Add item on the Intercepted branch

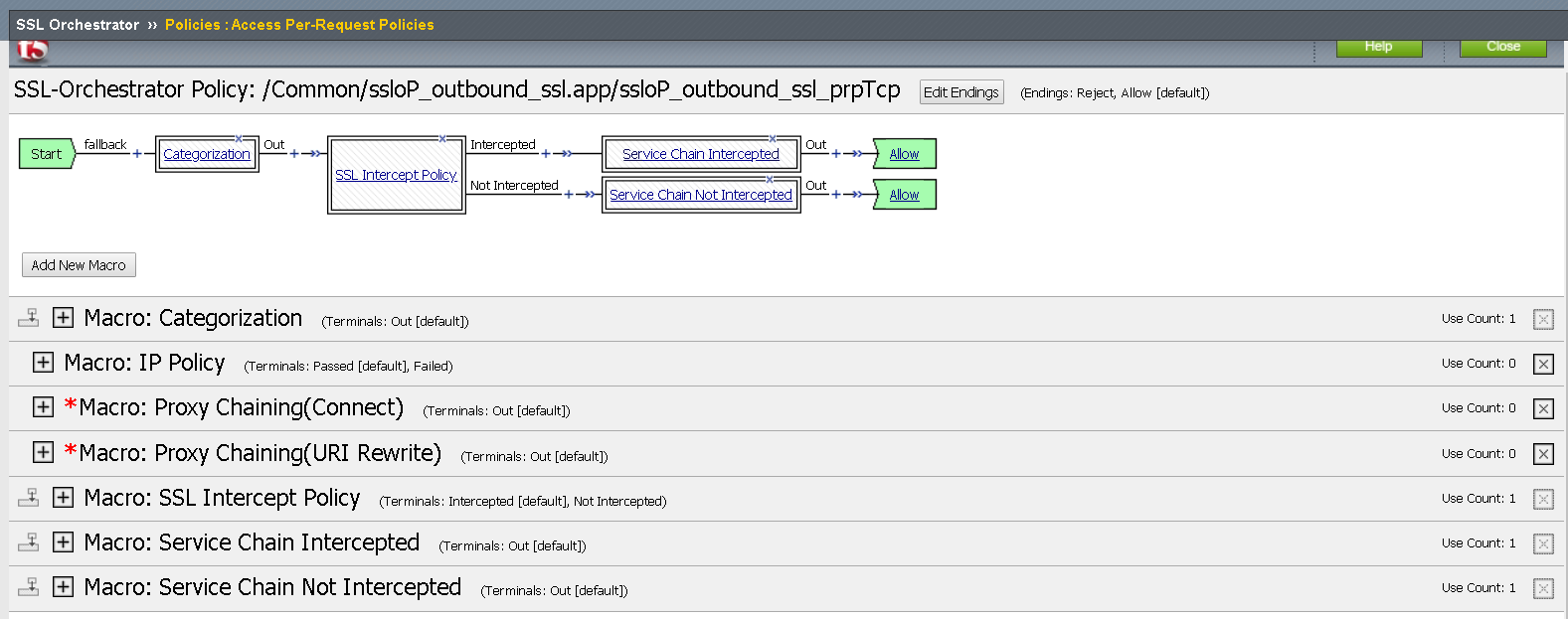tap(546, 154)
